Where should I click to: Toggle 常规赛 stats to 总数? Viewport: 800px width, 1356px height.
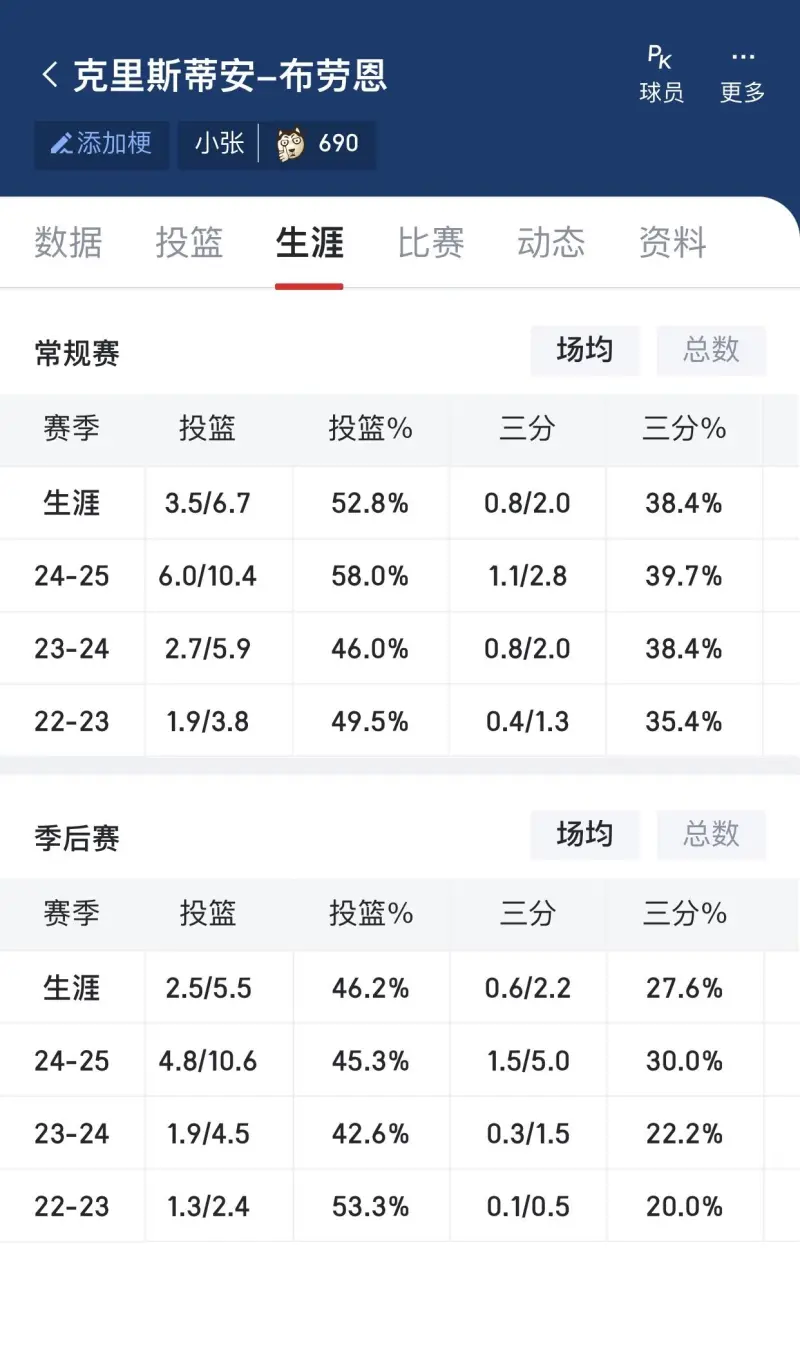[x=711, y=350]
